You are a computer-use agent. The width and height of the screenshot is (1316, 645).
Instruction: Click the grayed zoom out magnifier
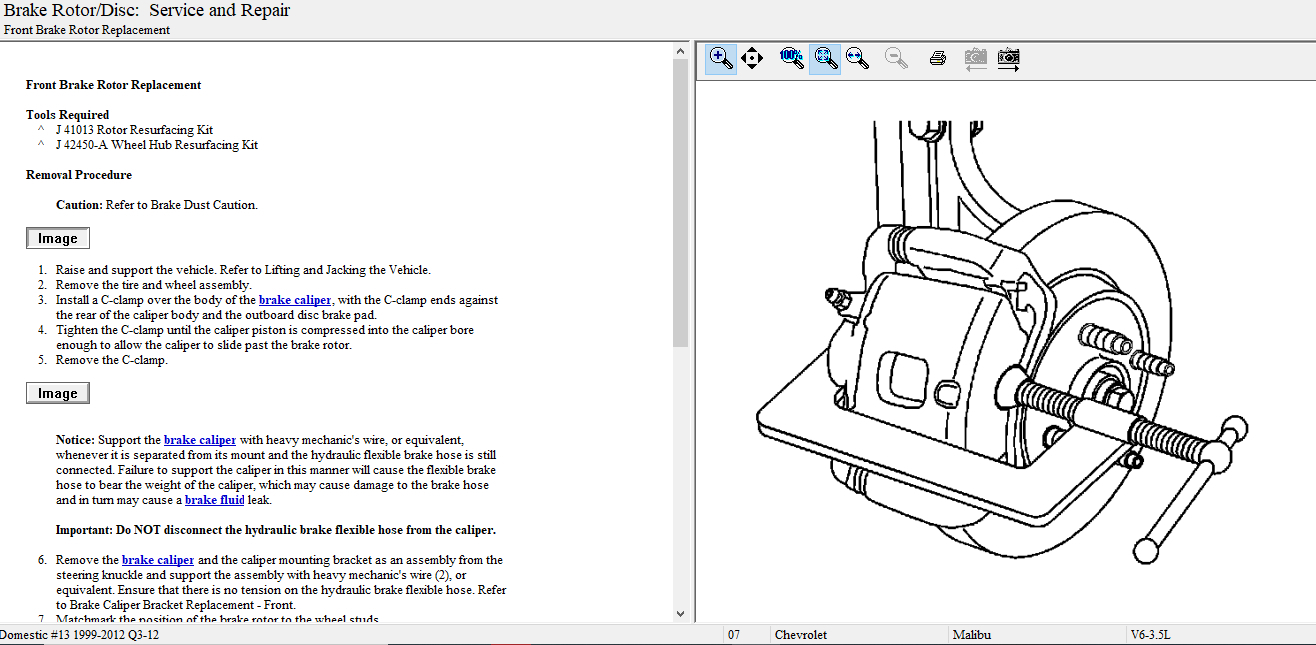(897, 58)
